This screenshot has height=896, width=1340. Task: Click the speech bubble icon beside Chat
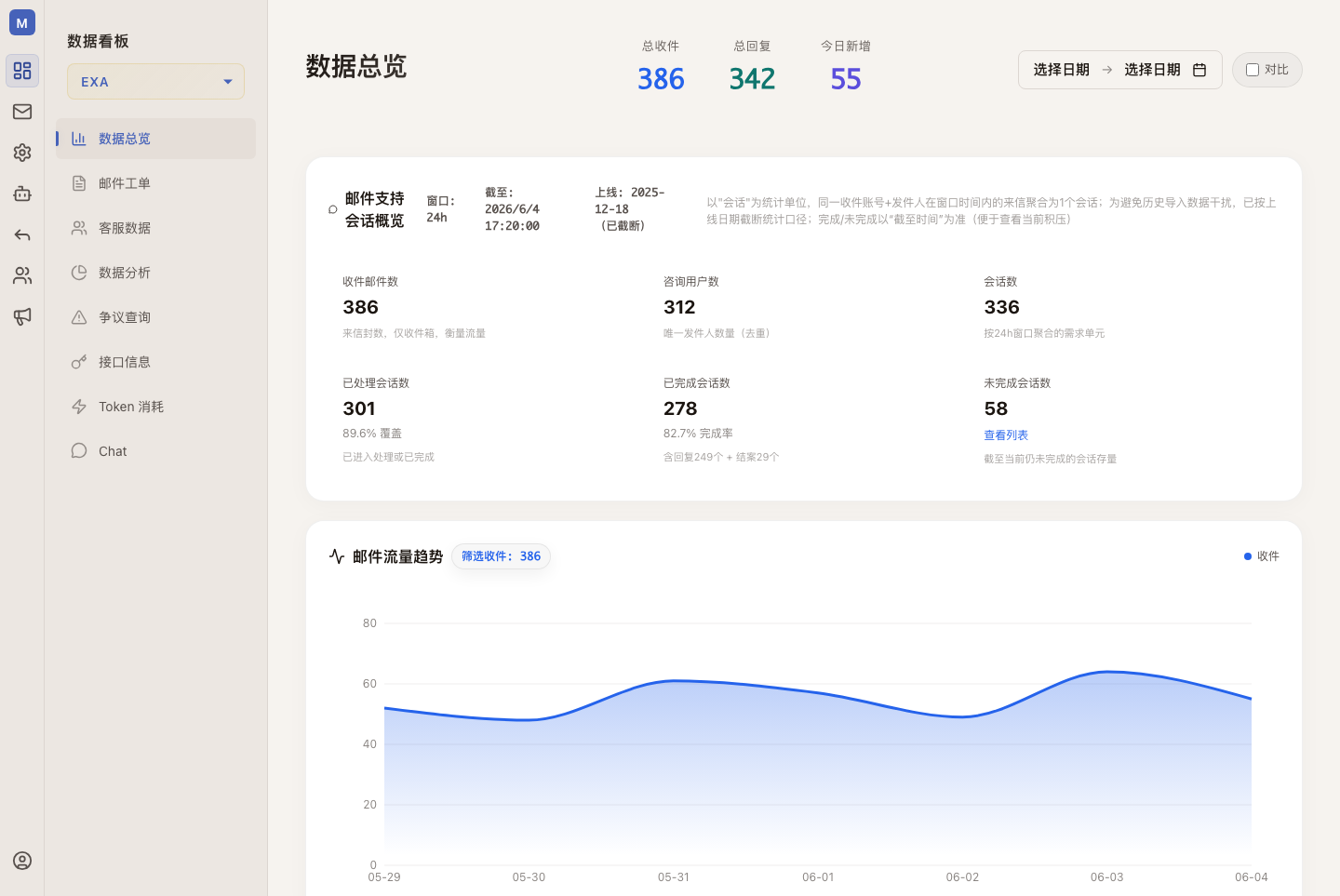(x=79, y=451)
